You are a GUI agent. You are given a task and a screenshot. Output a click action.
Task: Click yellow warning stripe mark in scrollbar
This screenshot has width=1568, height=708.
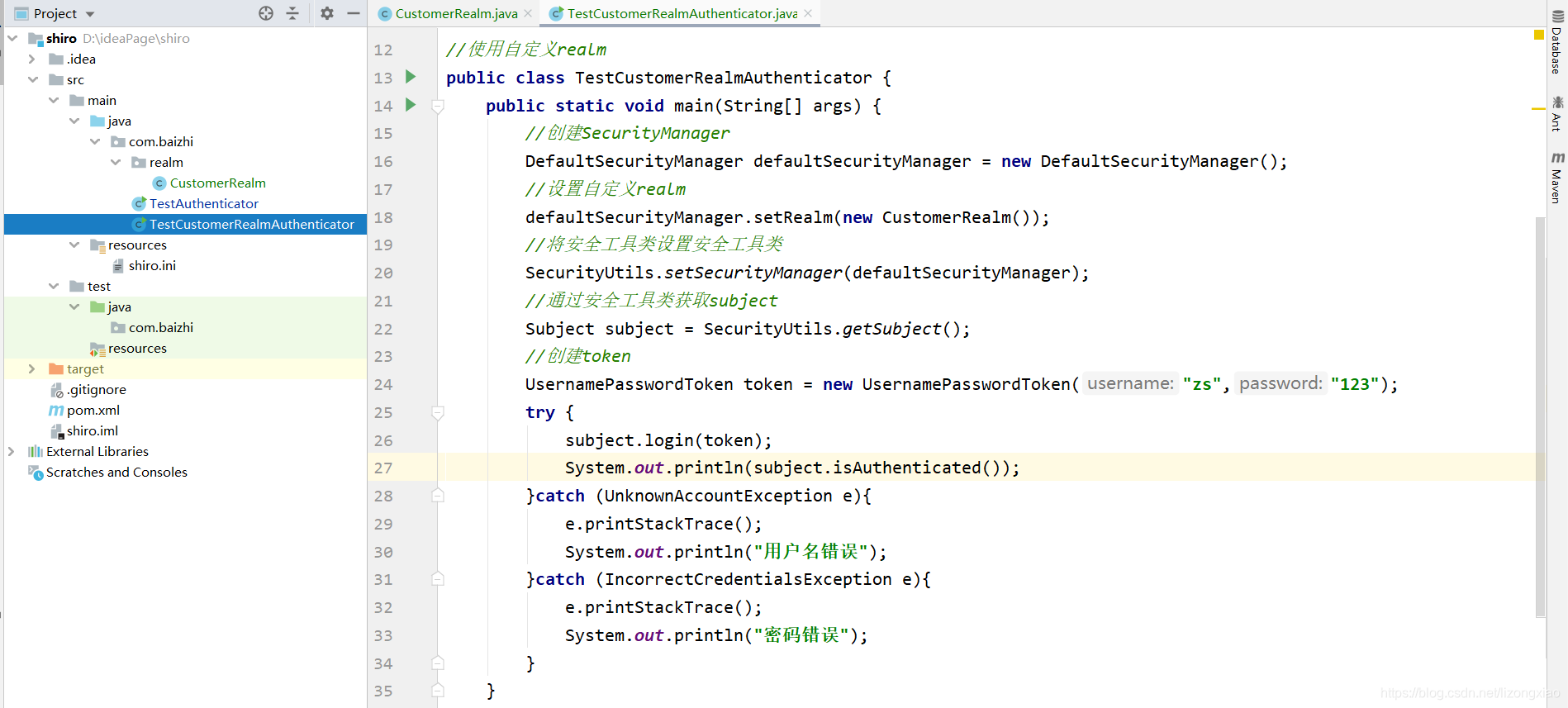click(1538, 109)
